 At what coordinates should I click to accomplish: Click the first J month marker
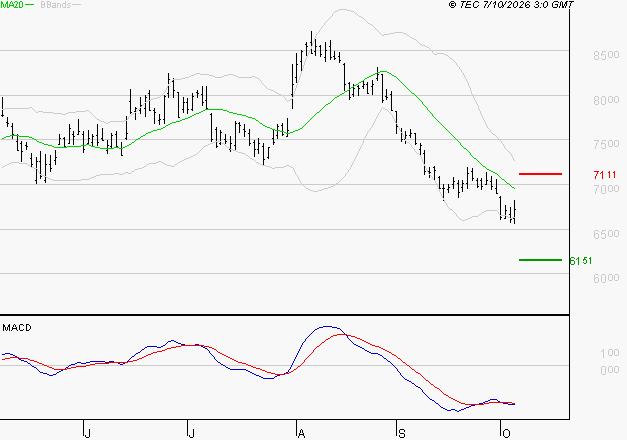[88, 434]
